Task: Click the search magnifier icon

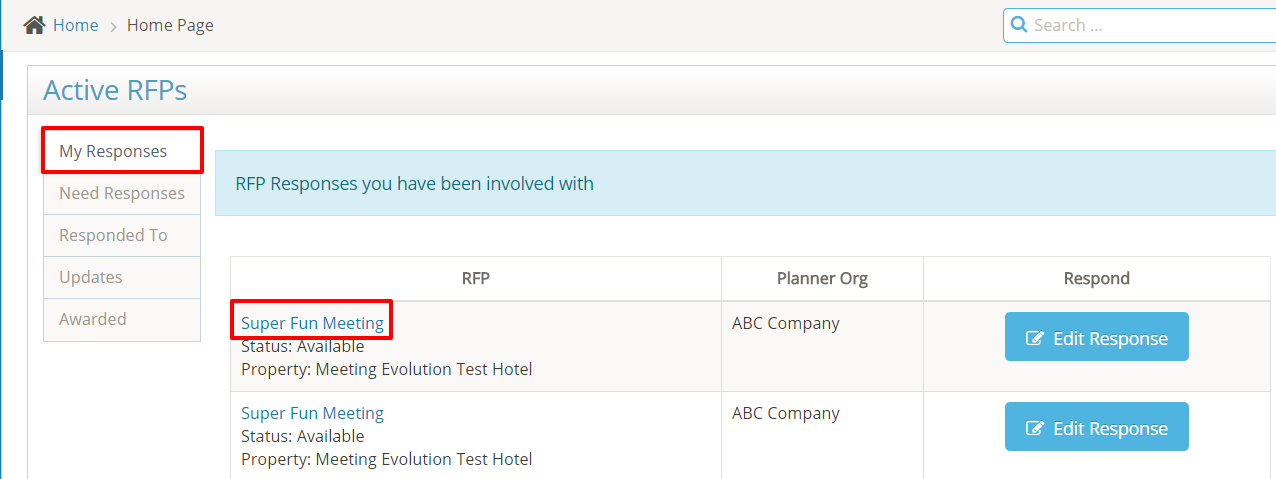Action: [1019, 25]
